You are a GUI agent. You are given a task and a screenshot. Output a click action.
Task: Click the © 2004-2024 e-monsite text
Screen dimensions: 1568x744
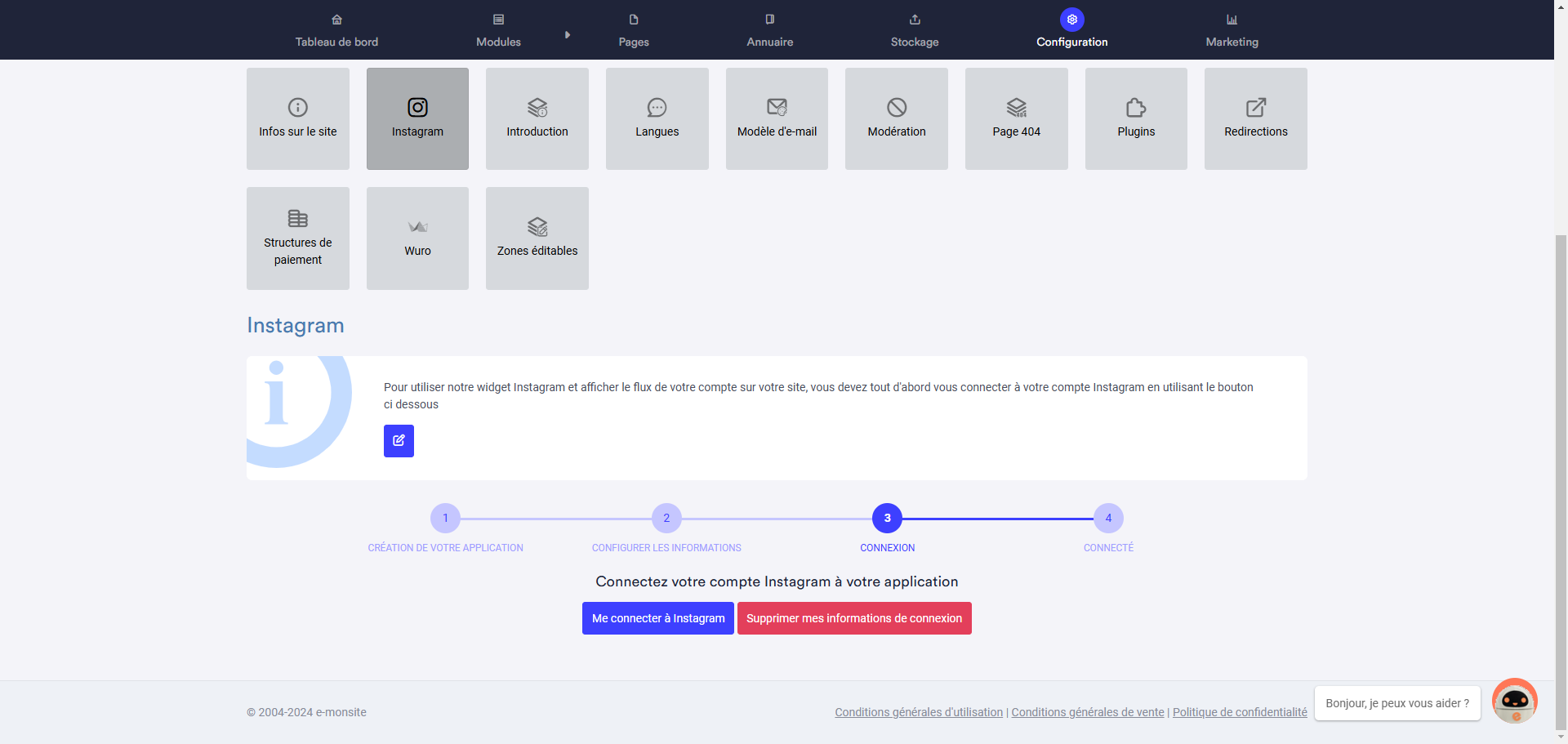click(x=306, y=712)
